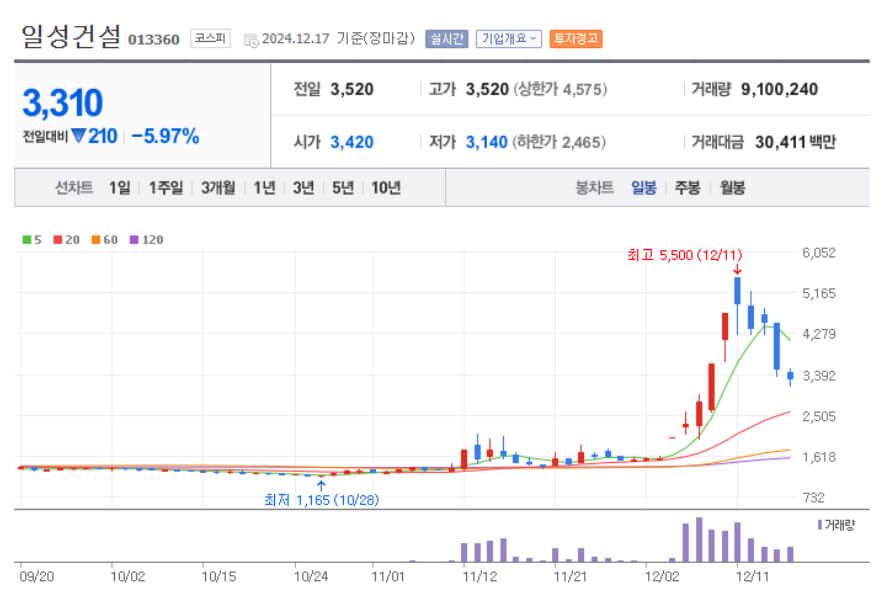The width and height of the screenshot is (880, 600).
Task: Open the 기업개요 dropdown
Action: 508,39
